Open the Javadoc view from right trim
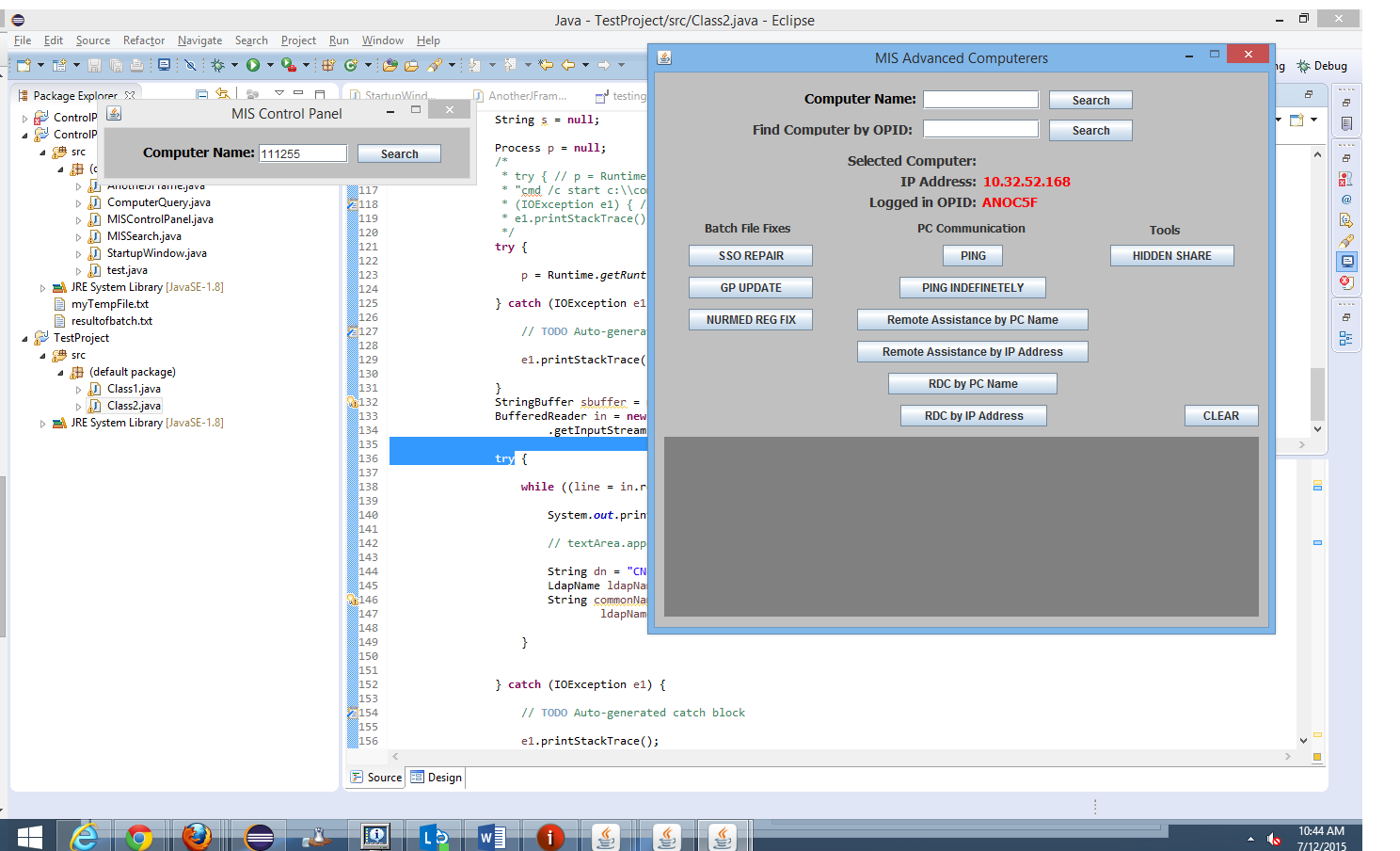 pyautogui.click(x=1346, y=200)
